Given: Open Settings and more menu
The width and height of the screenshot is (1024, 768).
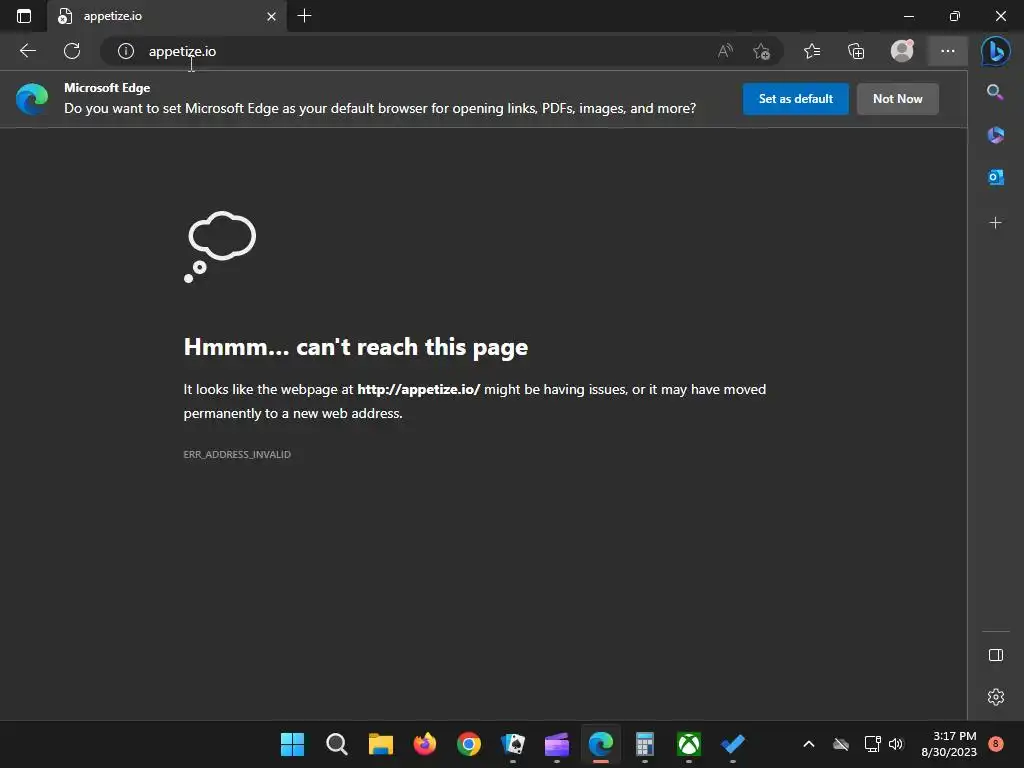Looking at the screenshot, I should click(x=948, y=51).
